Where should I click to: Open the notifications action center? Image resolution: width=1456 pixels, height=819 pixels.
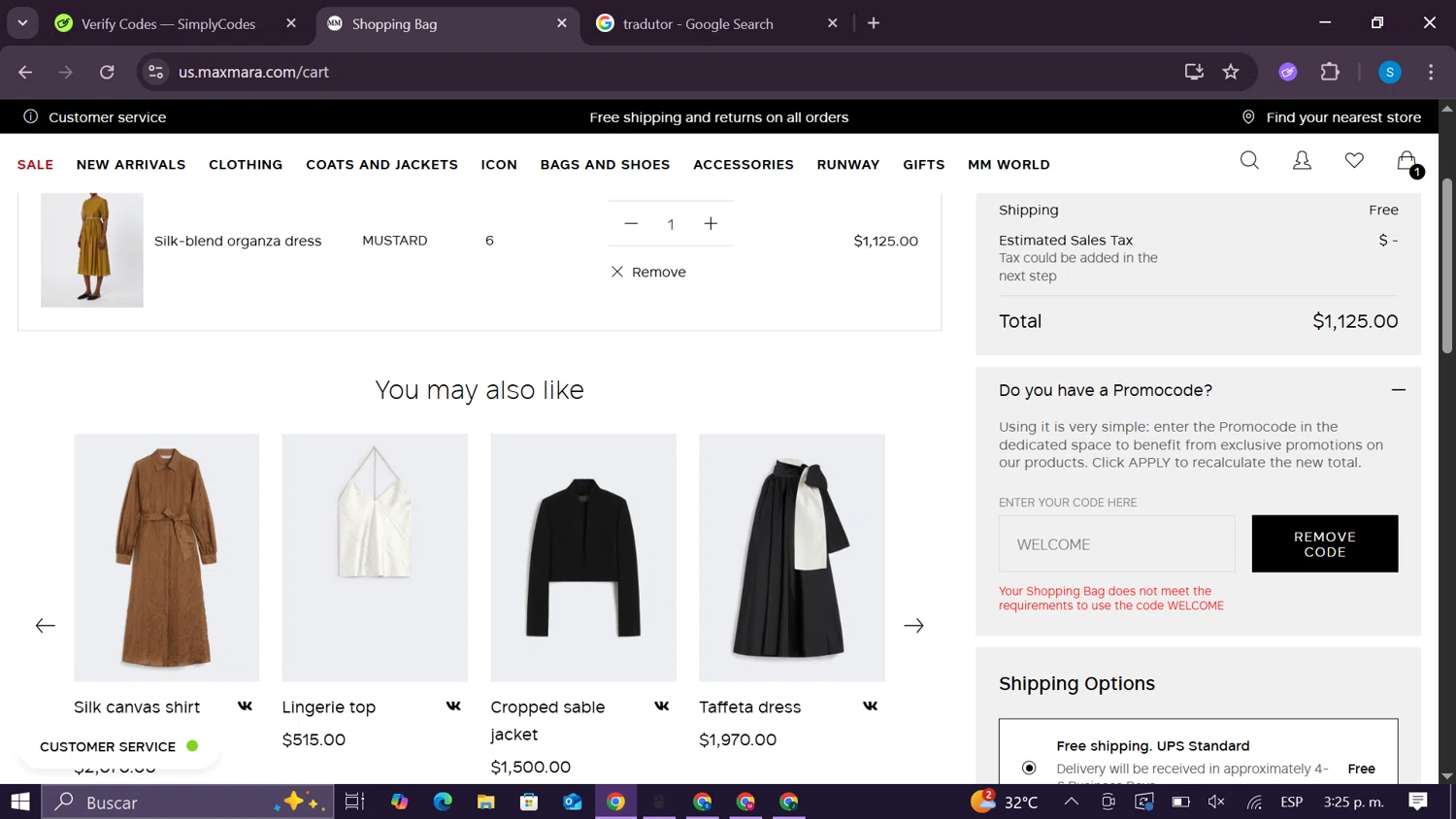(x=1418, y=802)
